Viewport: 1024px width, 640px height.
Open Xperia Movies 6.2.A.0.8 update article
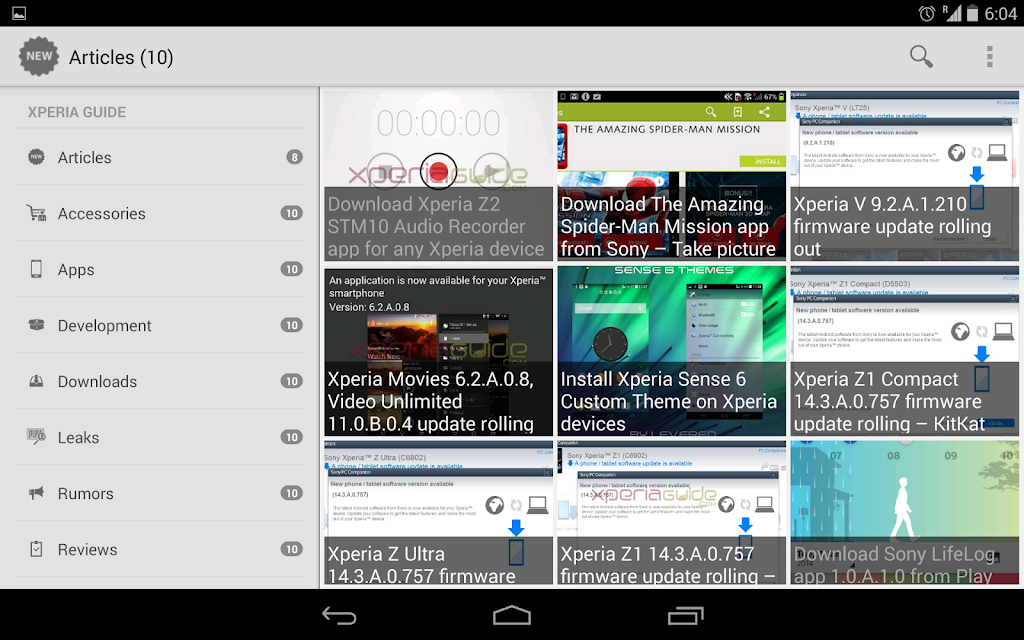click(x=438, y=351)
